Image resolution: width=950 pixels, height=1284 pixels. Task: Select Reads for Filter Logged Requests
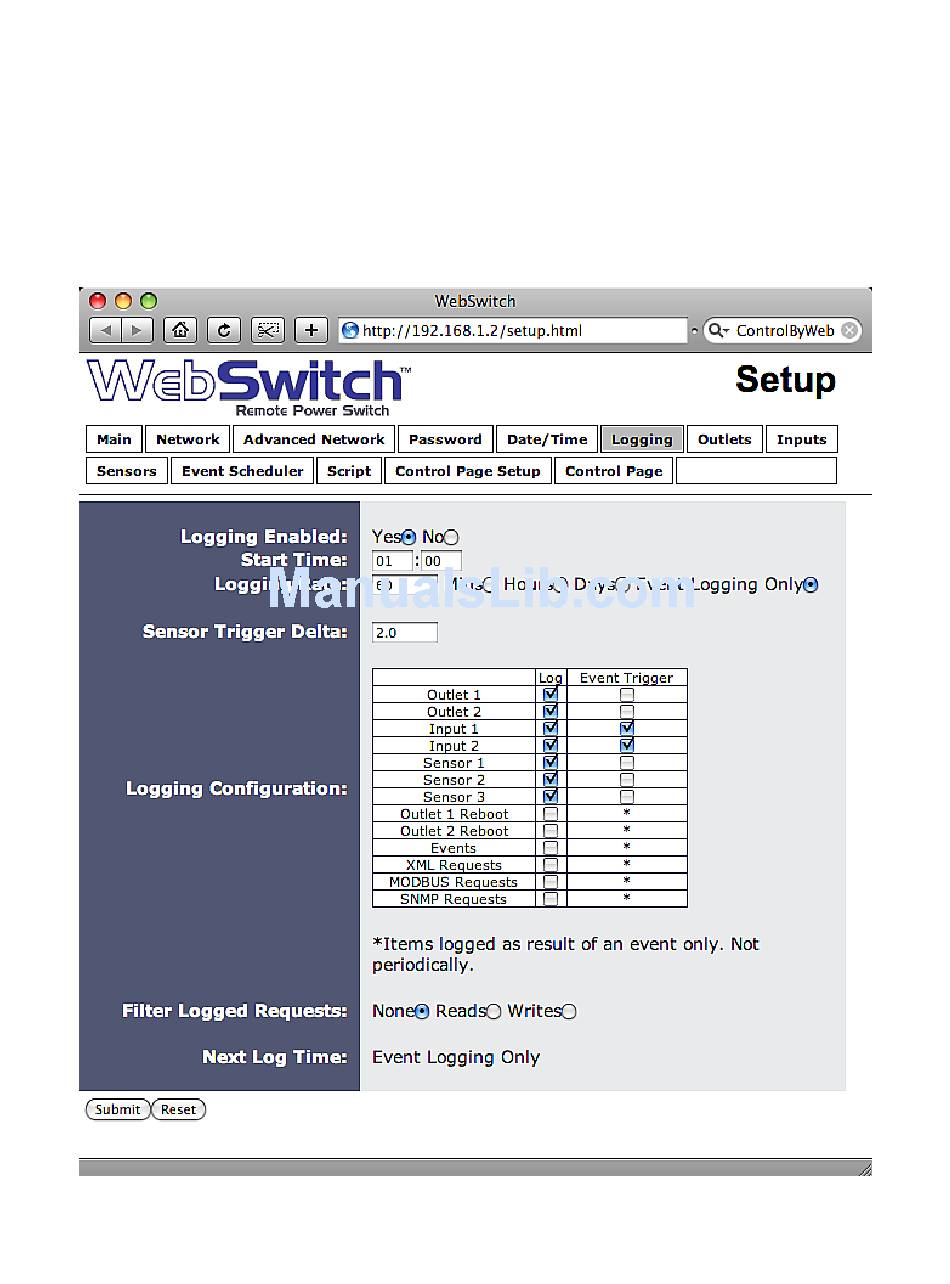494,1012
